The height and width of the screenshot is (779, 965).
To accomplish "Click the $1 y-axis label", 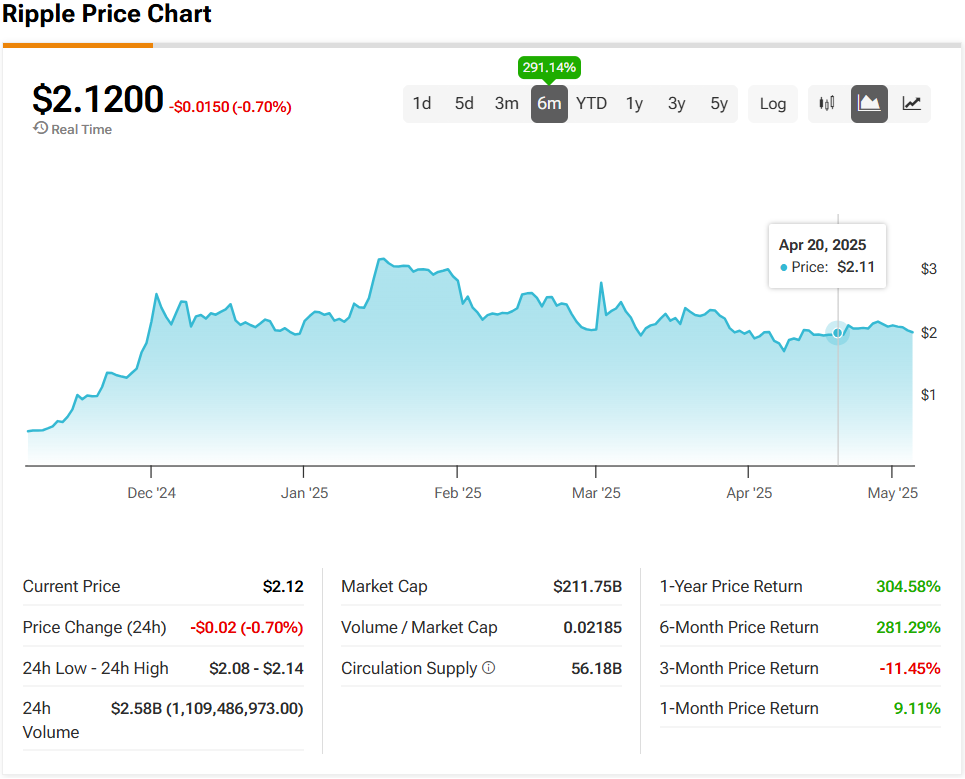I will 929,395.
